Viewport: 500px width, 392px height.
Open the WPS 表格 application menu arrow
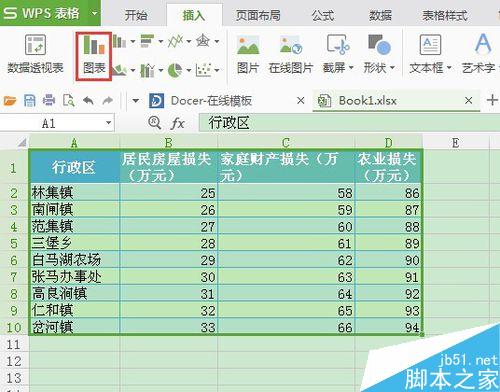pos(95,13)
